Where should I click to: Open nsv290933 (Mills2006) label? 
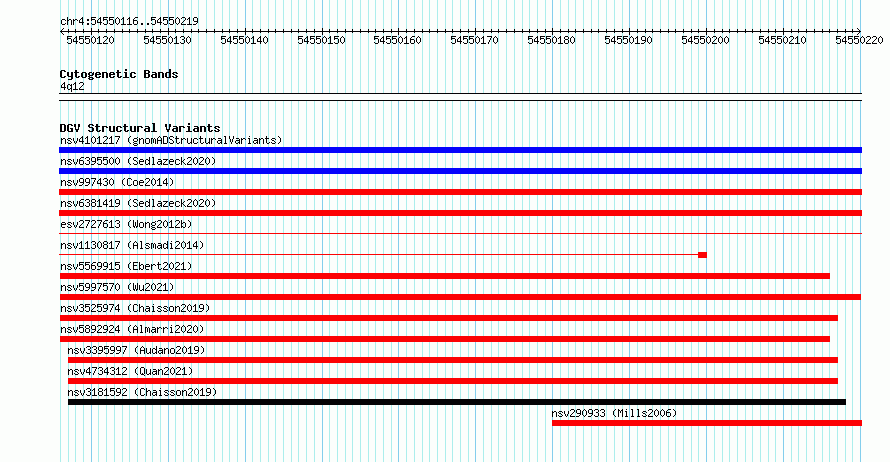point(614,413)
